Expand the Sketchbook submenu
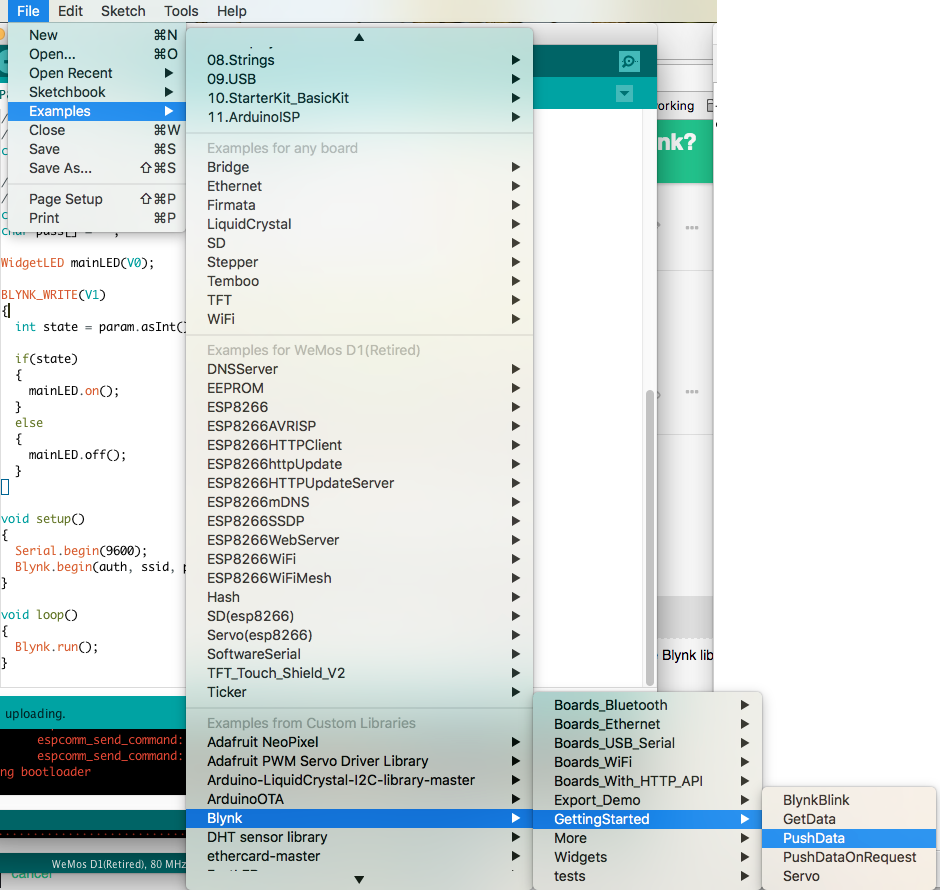The height and width of the screenshot is (890, 940). [97, 92]
